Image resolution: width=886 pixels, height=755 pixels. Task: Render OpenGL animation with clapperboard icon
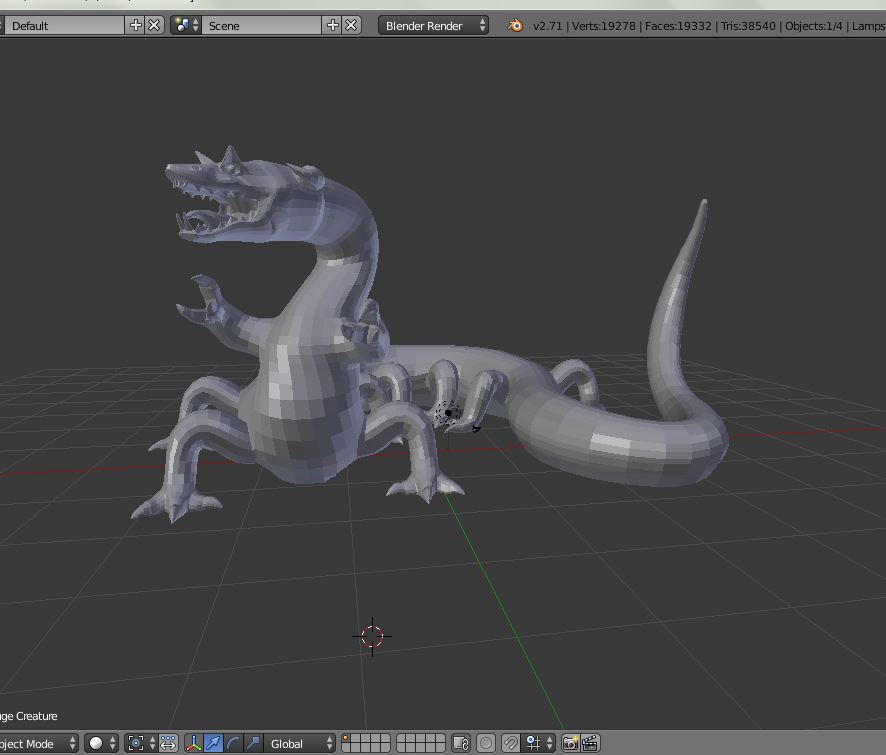coord(590,743)
